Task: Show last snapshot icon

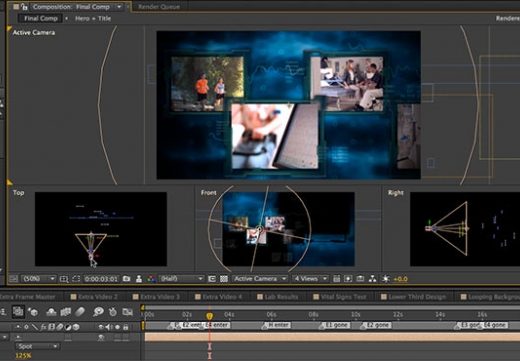Action: pos(139,279)
